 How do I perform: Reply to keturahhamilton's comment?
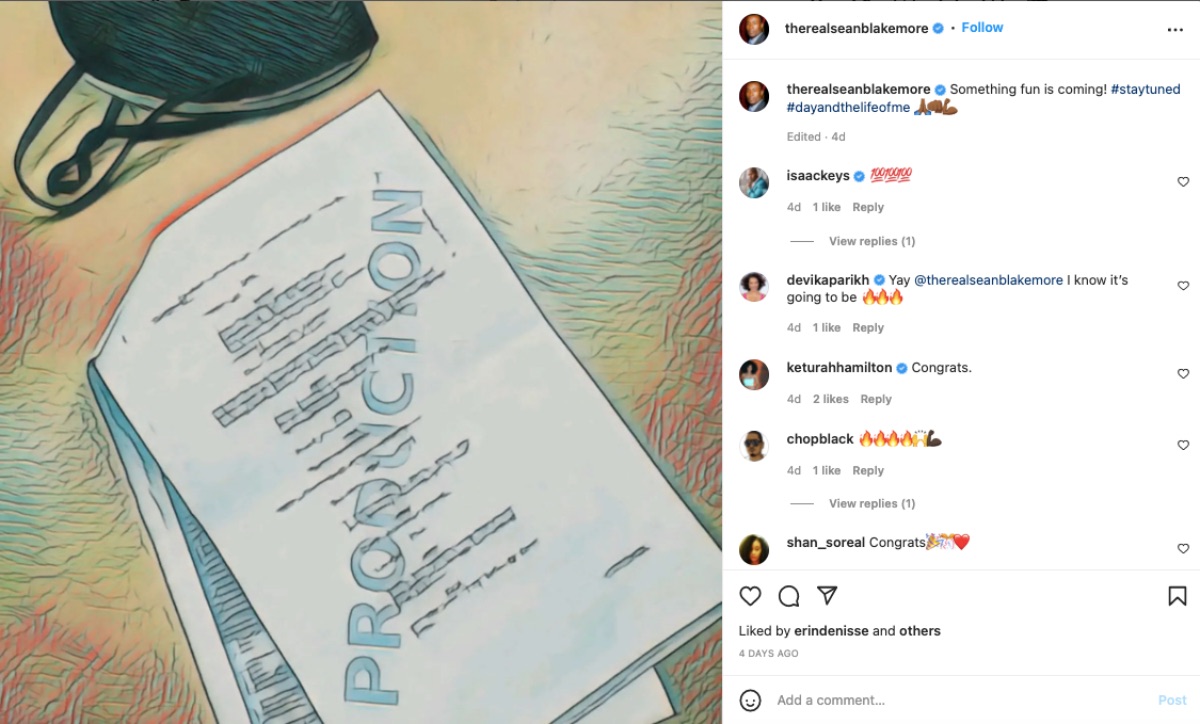tap(876, 399)
